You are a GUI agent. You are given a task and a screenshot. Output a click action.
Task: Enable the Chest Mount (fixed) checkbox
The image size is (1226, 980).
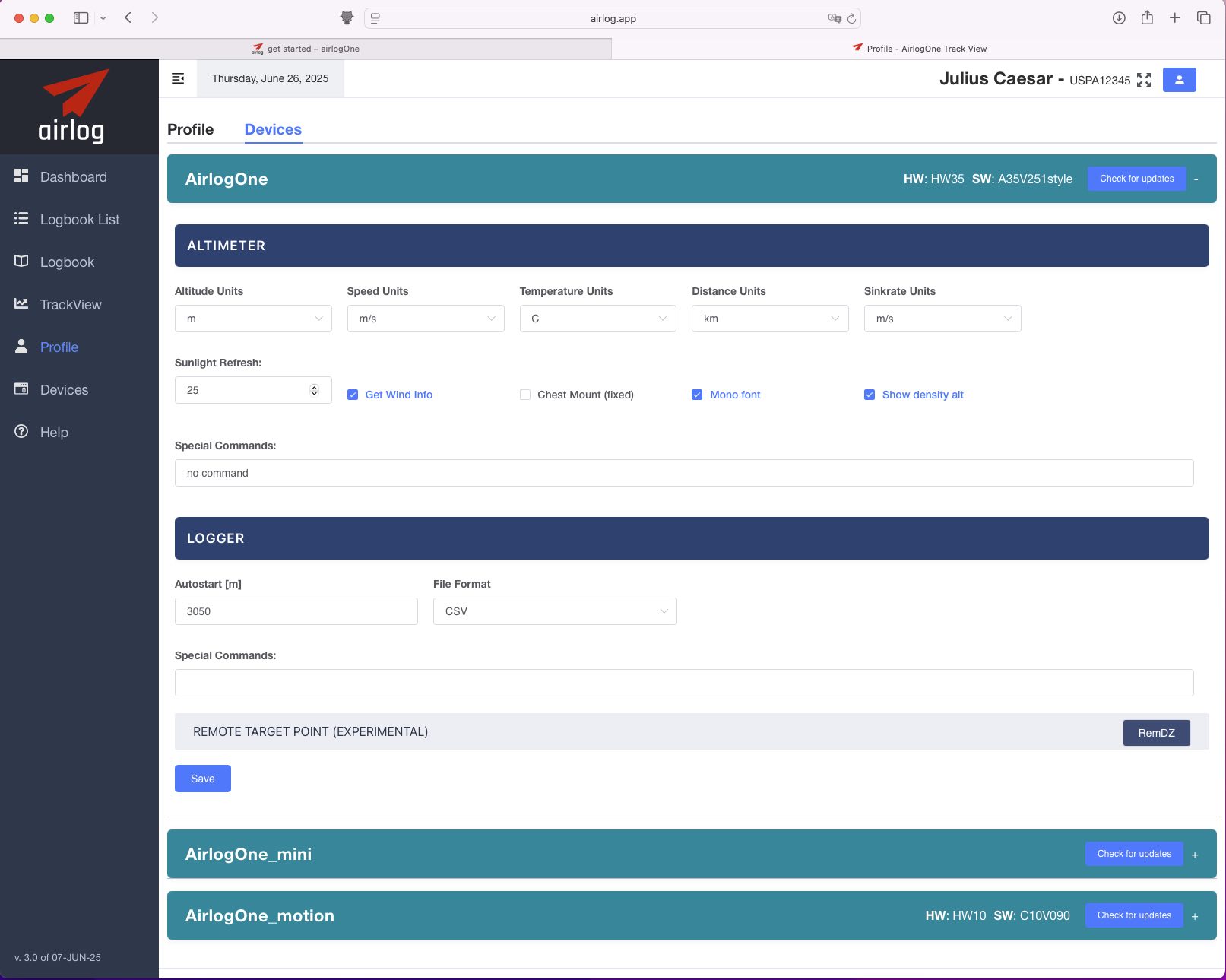525,395
